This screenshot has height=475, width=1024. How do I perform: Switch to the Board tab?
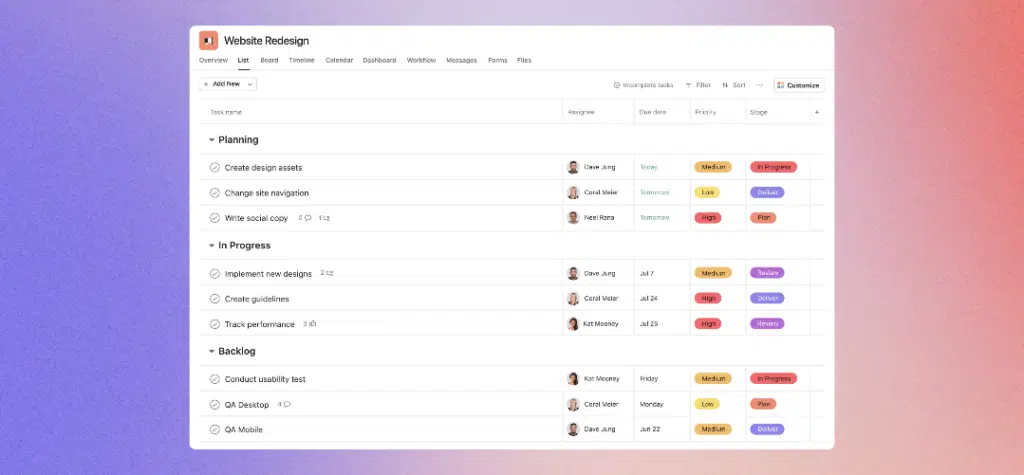269,60
